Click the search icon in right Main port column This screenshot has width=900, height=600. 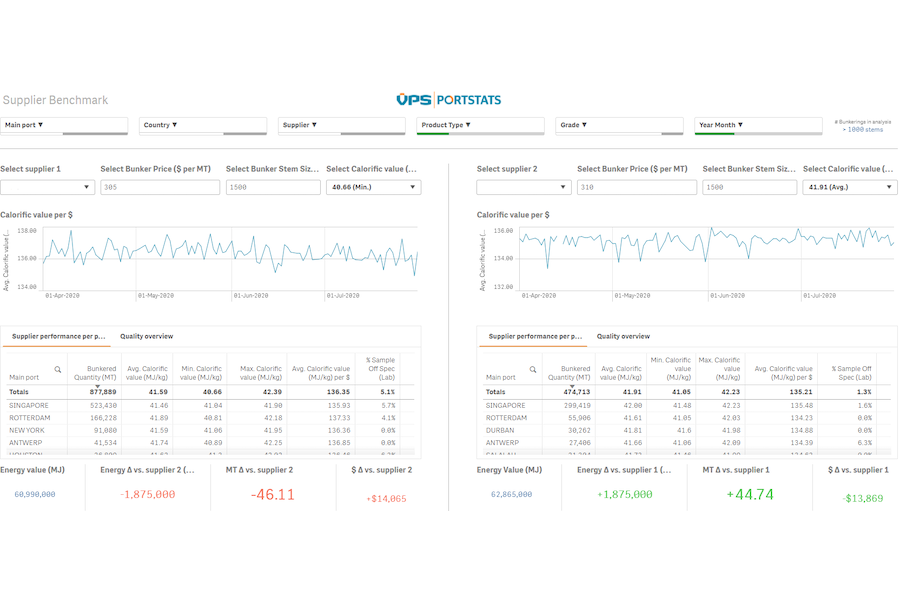pyautogui.click(x=533, y=370)
